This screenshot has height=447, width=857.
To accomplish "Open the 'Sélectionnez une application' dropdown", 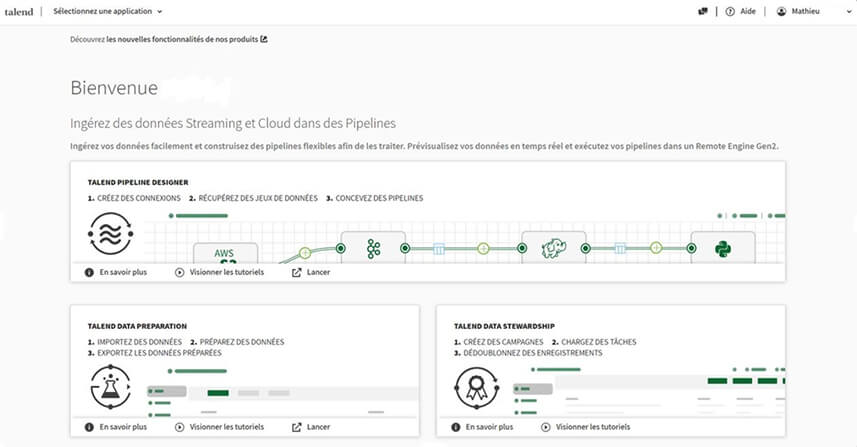I will 107,11.
